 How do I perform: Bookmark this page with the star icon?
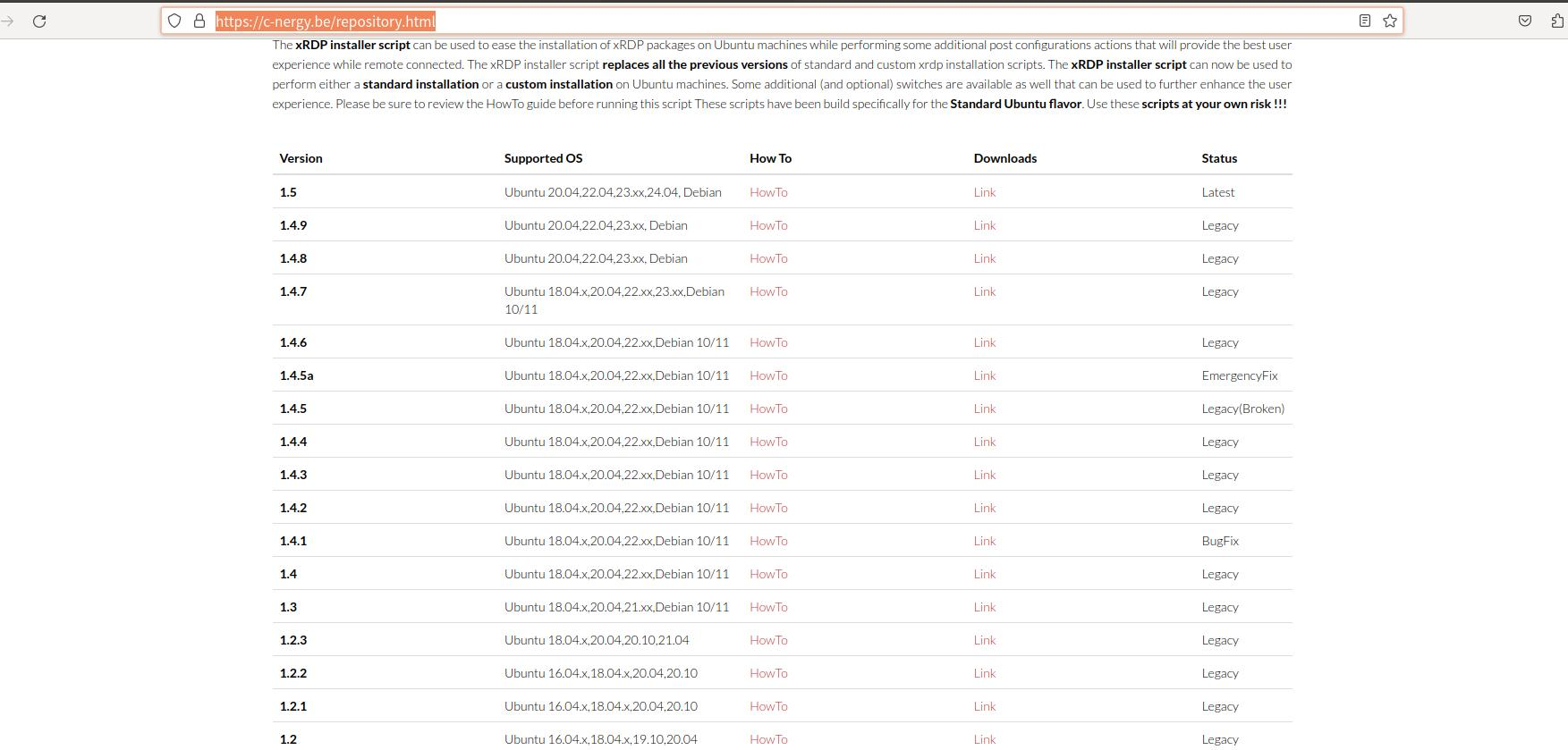(x=1389, y=21)
